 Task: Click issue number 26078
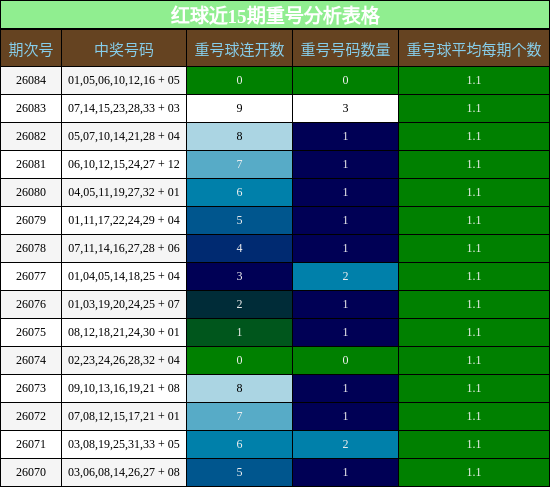tap(31, 248)
